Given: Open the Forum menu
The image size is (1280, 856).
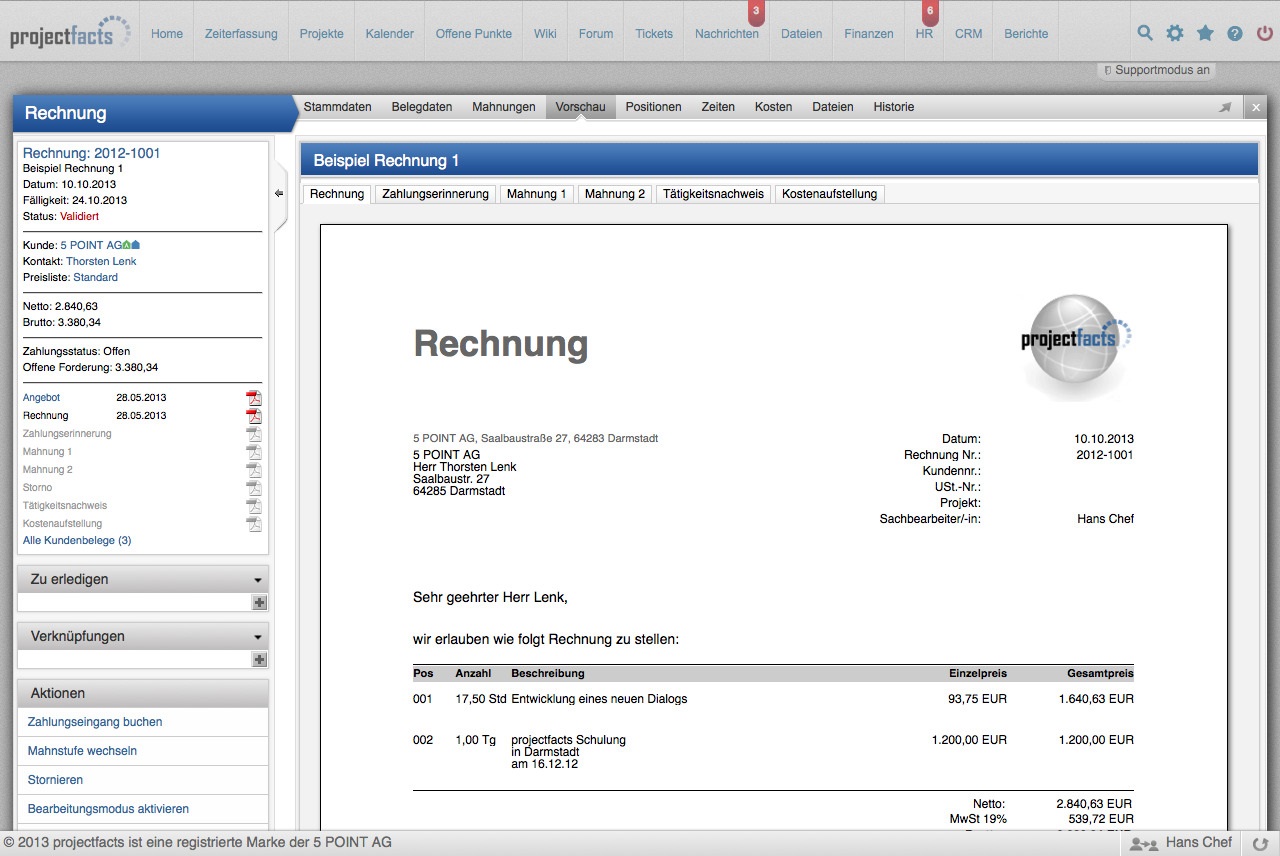Looking at the screenshot, I should pos(596,33).
